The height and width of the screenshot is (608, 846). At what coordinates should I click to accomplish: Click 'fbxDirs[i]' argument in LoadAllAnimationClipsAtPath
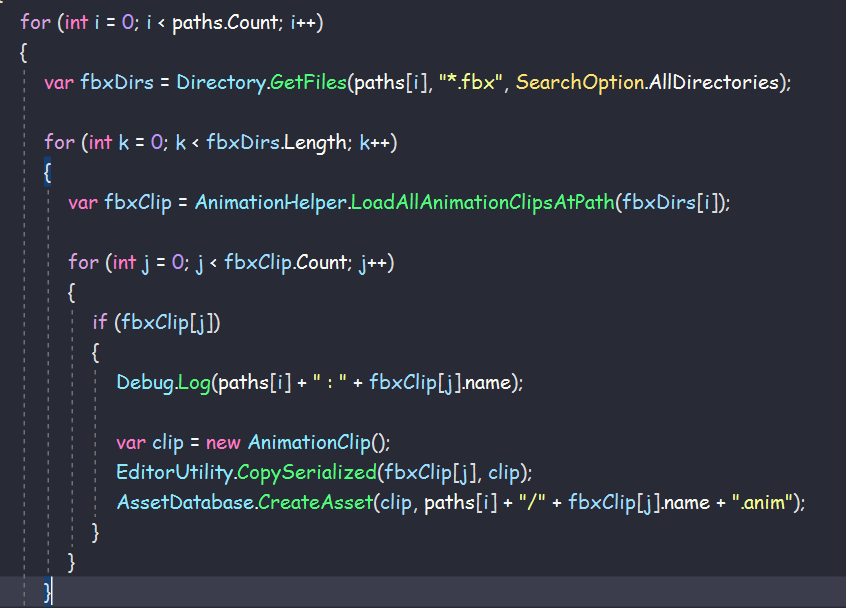[x=670, y=202]
